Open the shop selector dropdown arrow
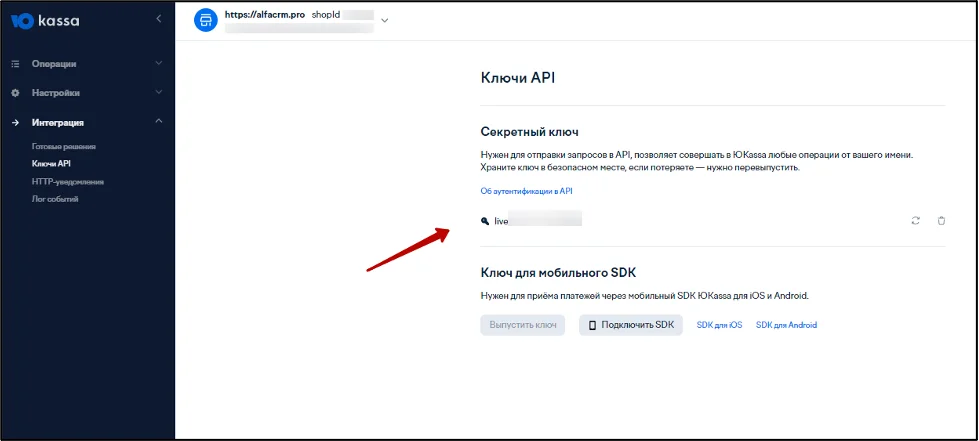The image size is (979, 441). click(385, 21)
